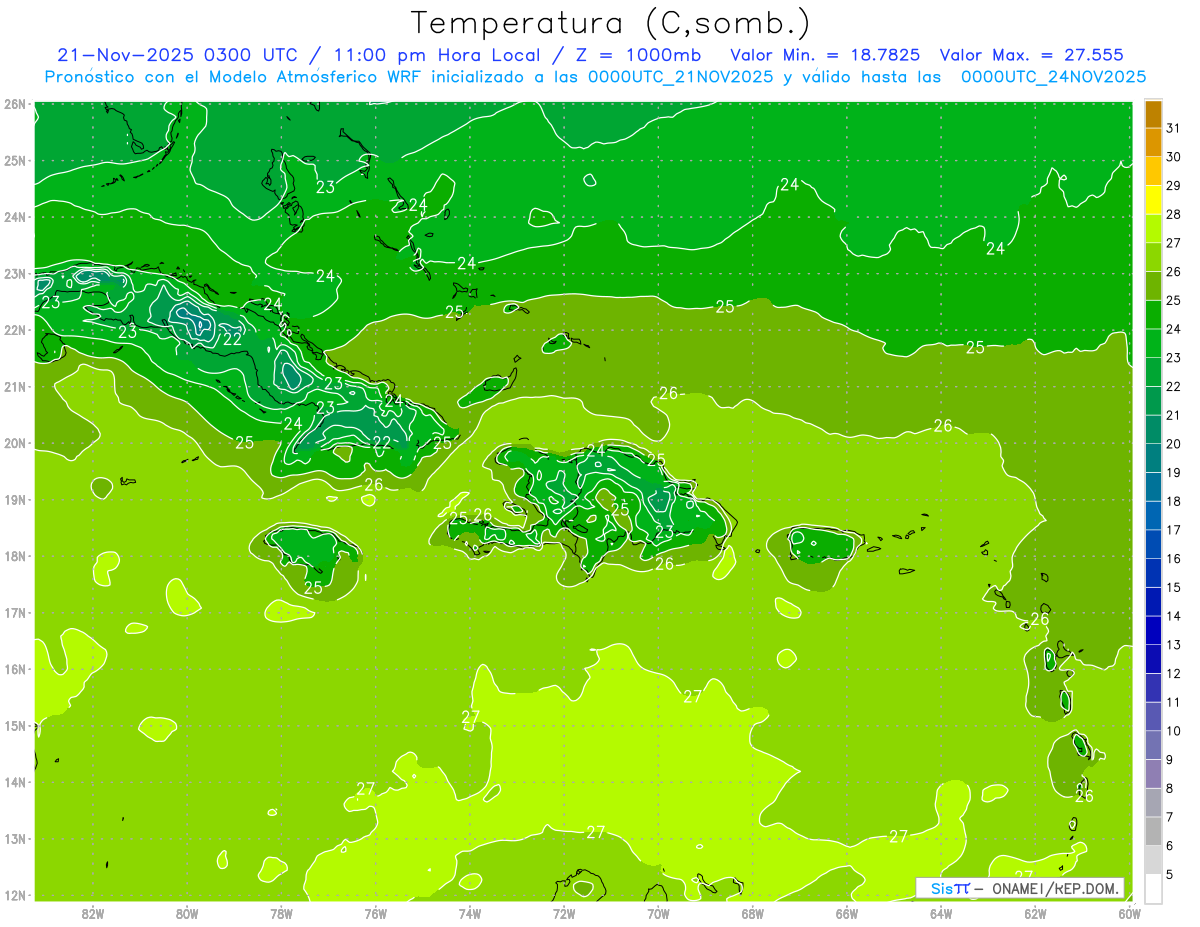Pick the purple swatch between 8 and 9
This screenshot has height=927, width=1200.
1152,773
